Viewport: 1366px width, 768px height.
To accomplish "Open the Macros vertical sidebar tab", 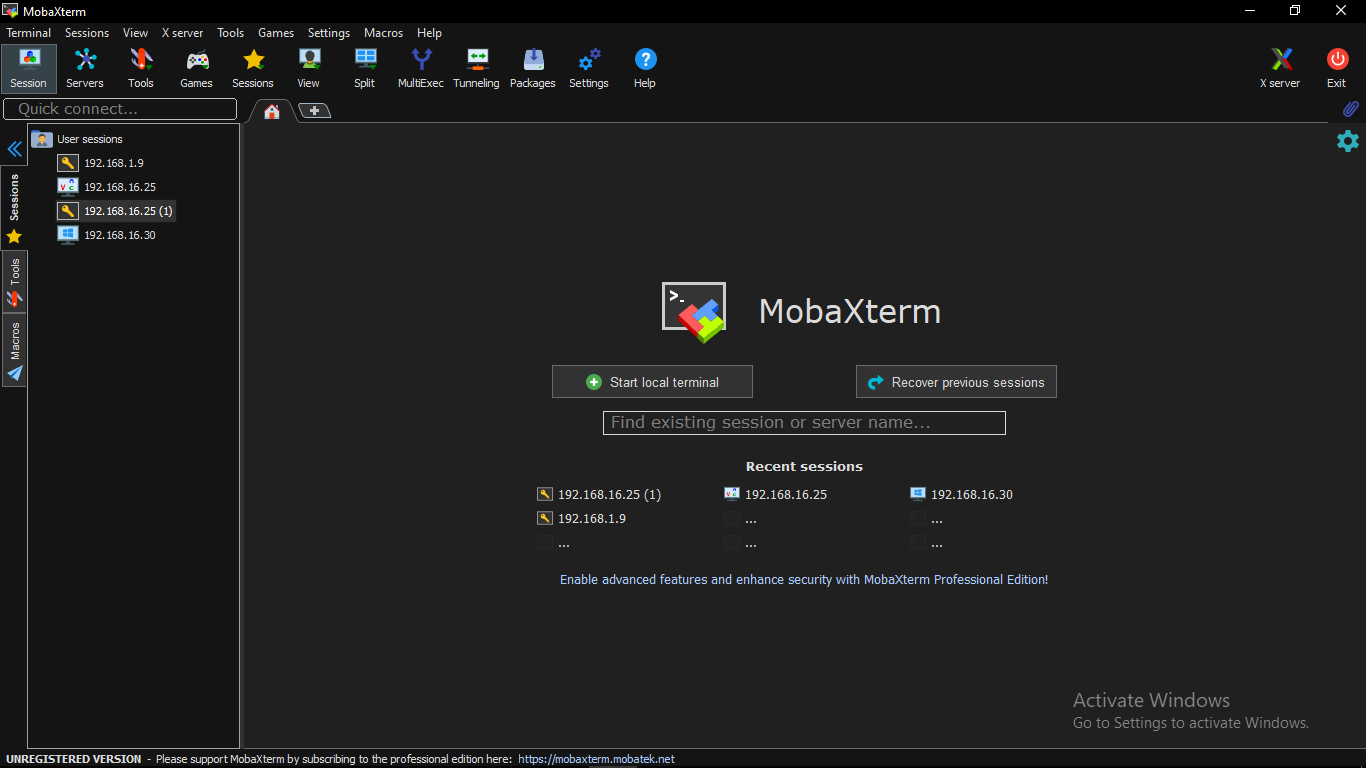I will coord(14,351).
